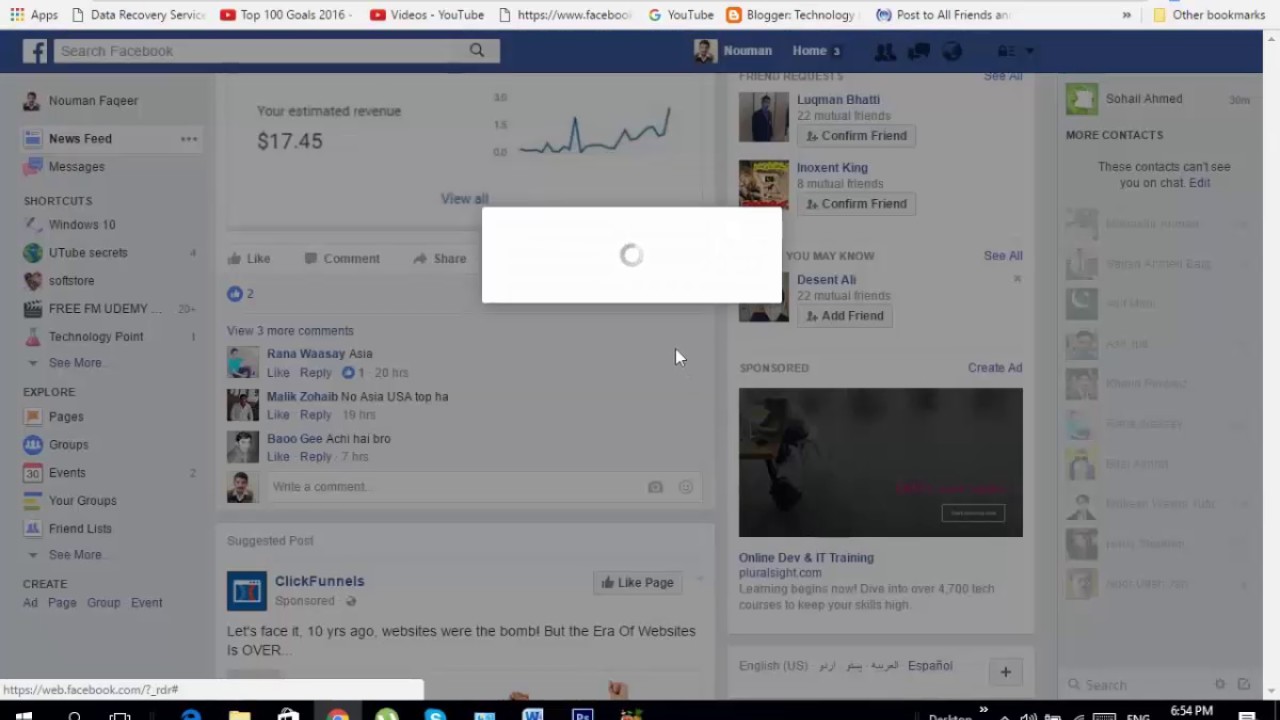Open ClickFunnels post options arrow
Screen dimensions: 1280x720
(x=700, y=579)
